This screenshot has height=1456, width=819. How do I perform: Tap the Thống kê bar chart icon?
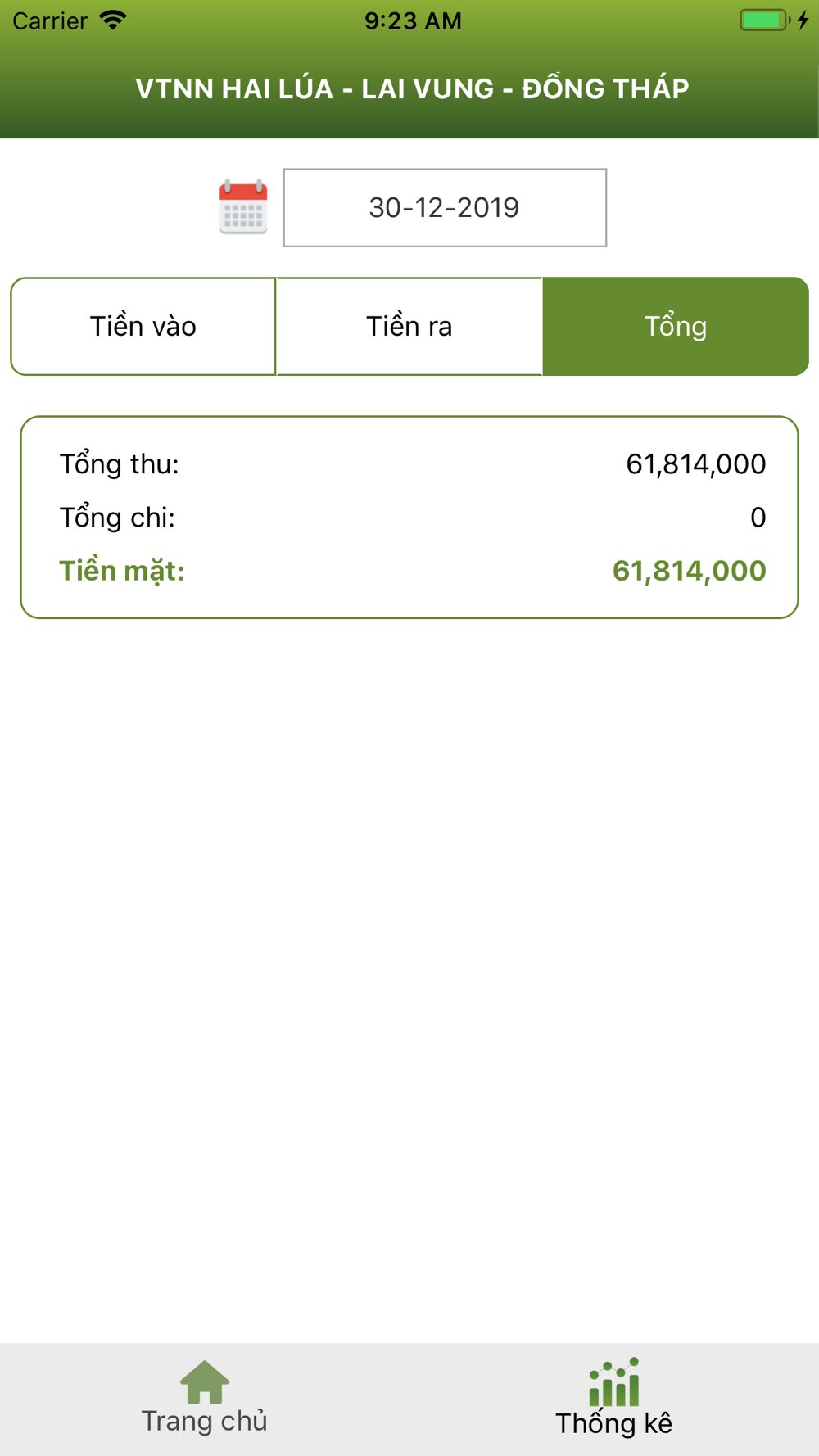pos(614,1382)
